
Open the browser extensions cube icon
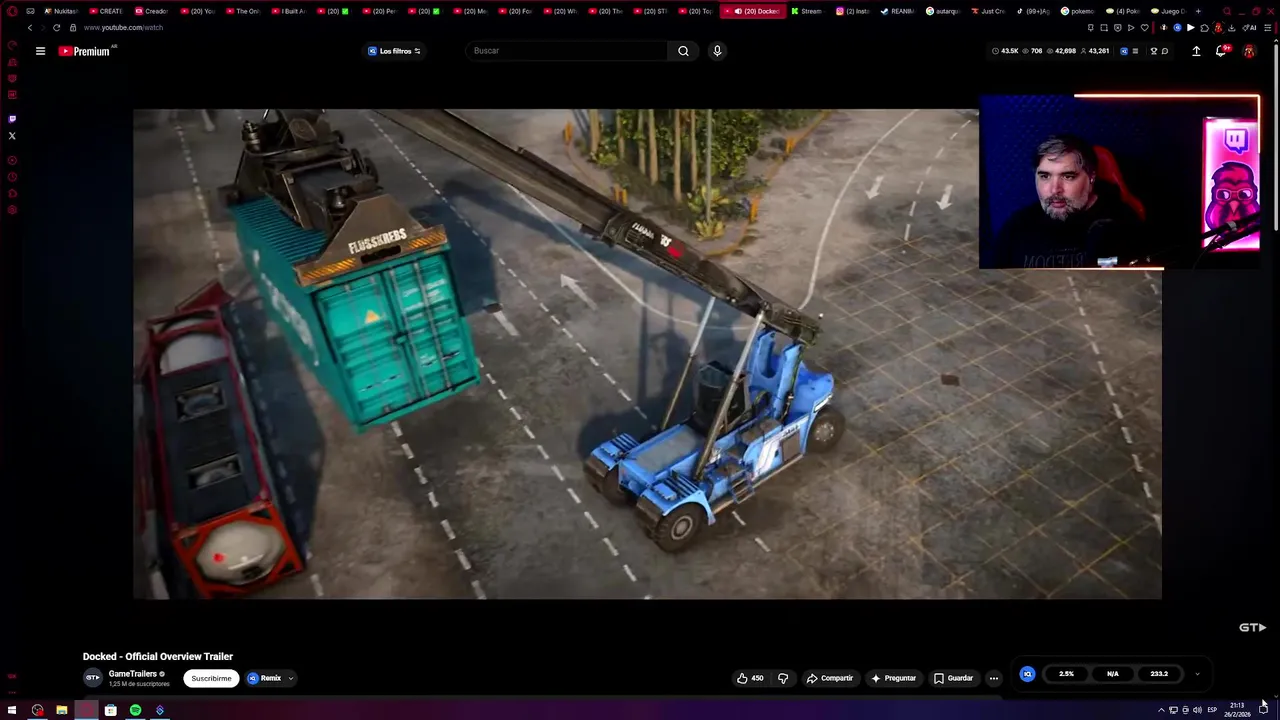(x=1204, y=28)
